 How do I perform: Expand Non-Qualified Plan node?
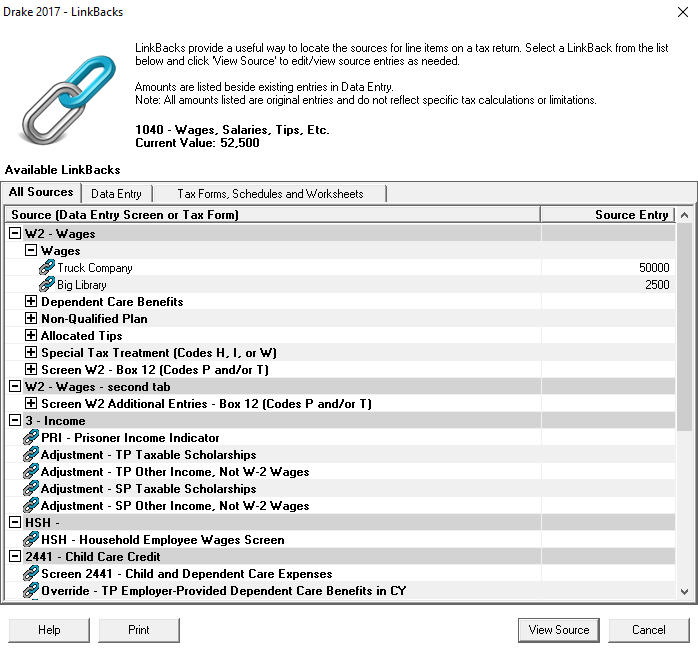point(31,319)
